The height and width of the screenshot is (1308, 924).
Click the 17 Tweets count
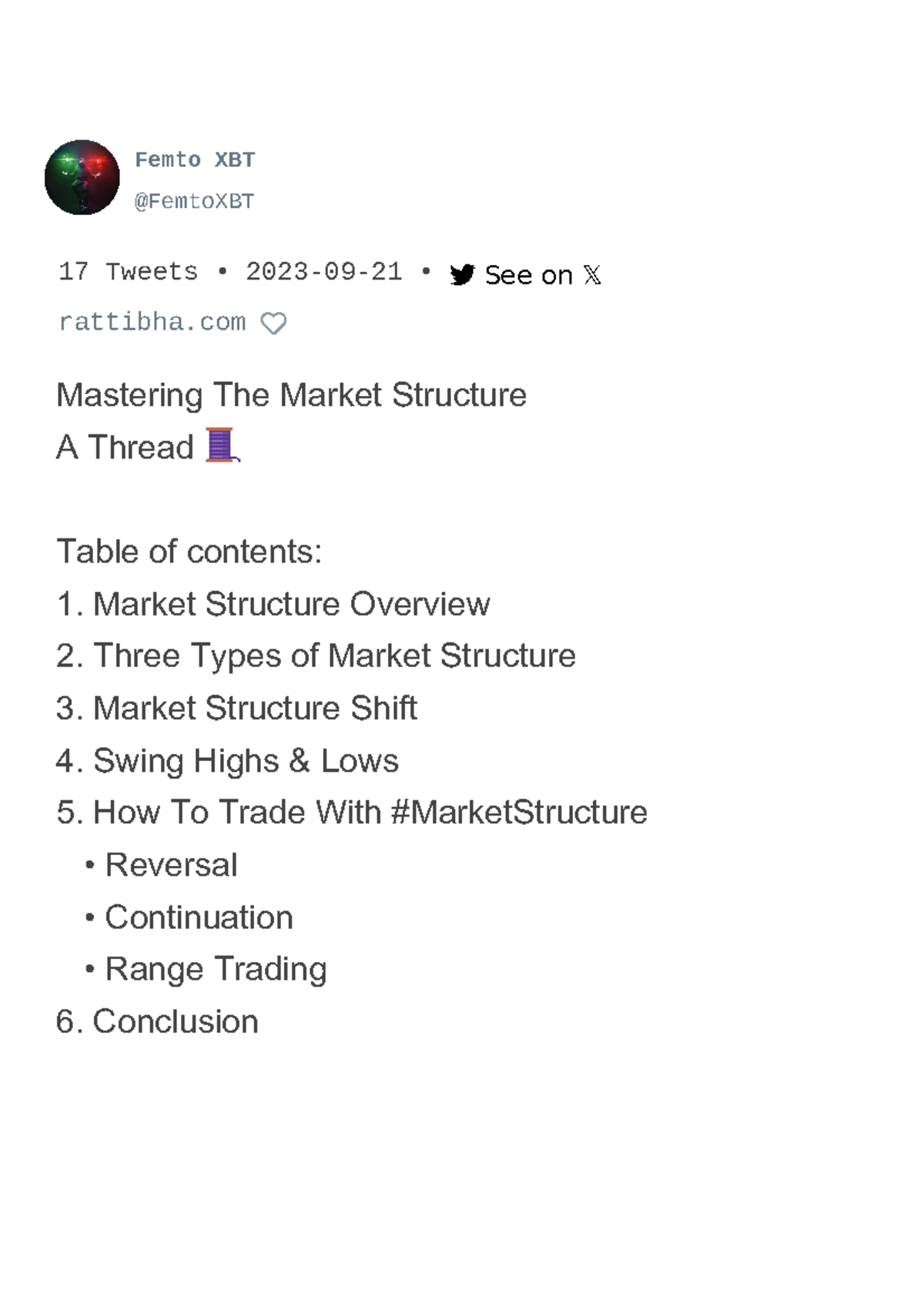pos(129,272)
